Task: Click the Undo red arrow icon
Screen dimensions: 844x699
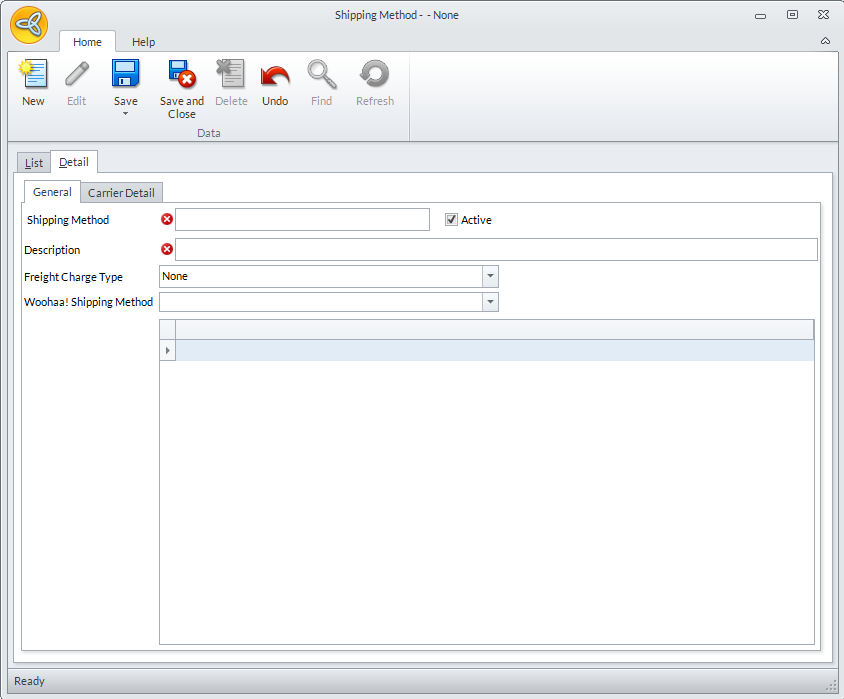Action: (275, 75)
